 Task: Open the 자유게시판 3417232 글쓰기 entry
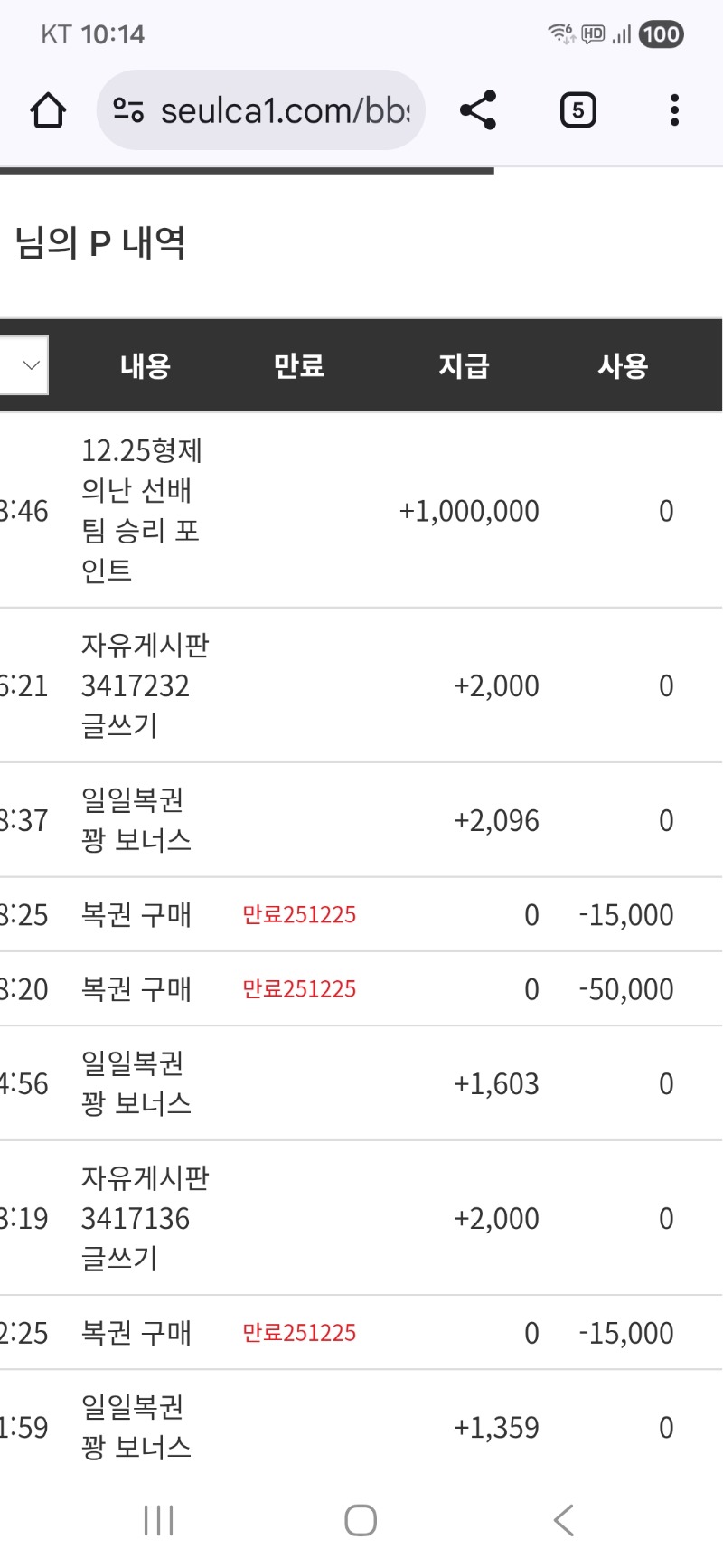click(145, 685)
